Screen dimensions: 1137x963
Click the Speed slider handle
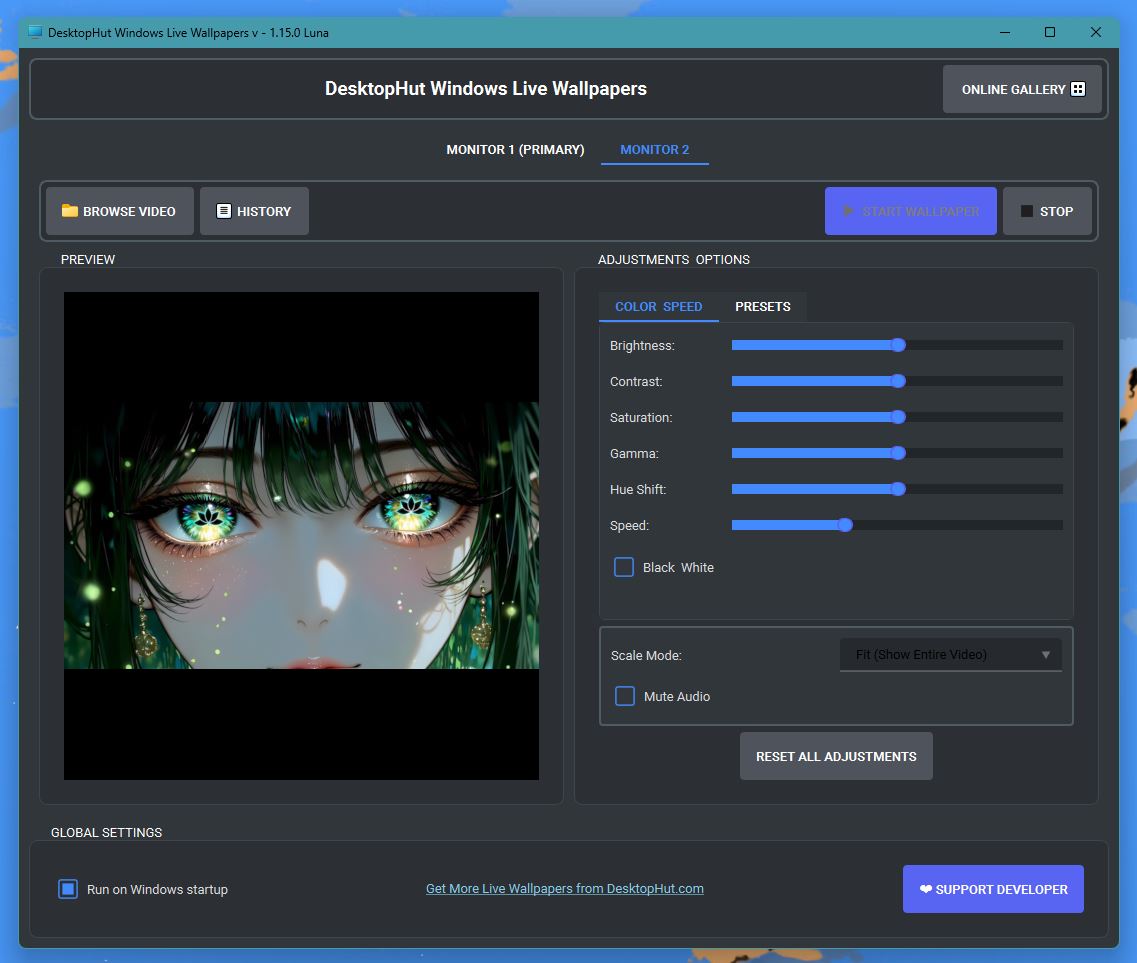click(845, 525)
